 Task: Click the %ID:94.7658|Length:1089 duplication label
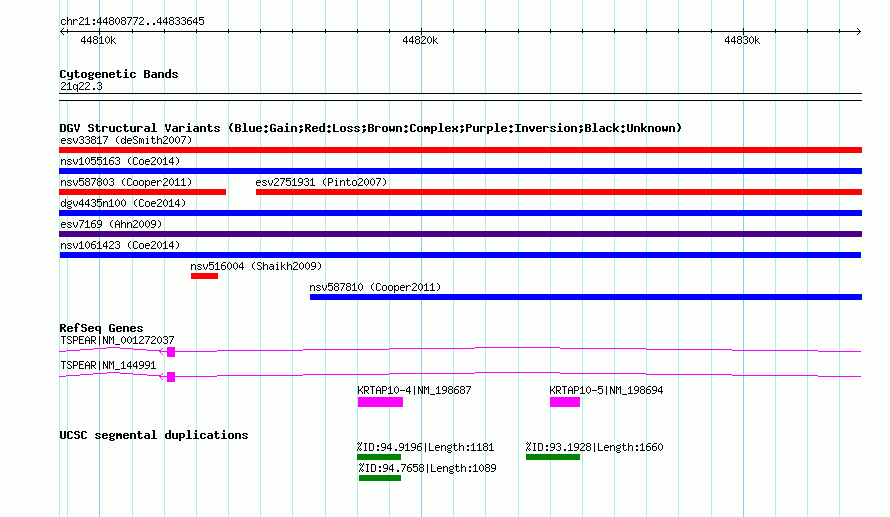click(427, 468)
